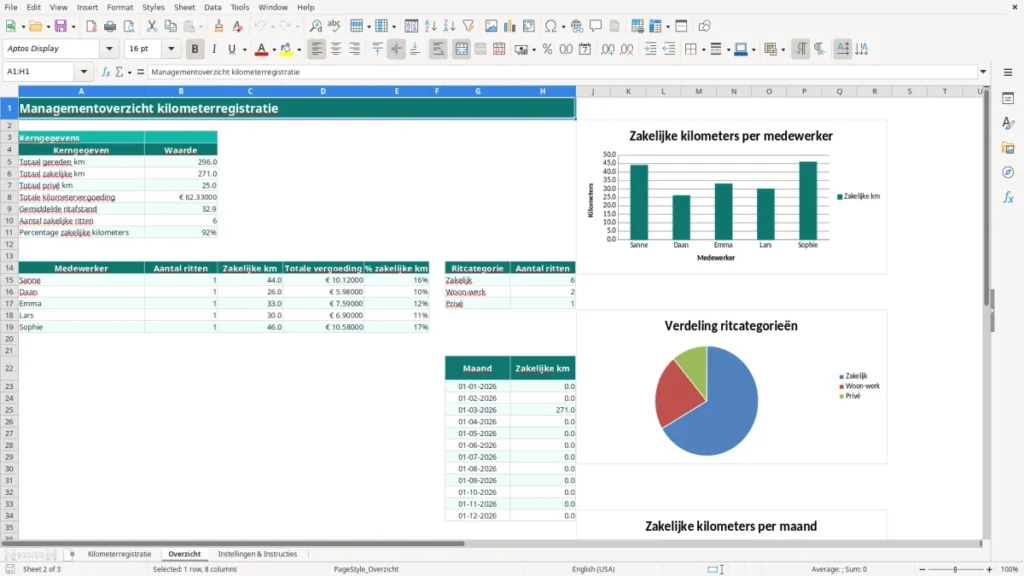Open sidebar settings hamburger menu
Viewport: 1024px width, 576px height.
tap(1008, 72)
